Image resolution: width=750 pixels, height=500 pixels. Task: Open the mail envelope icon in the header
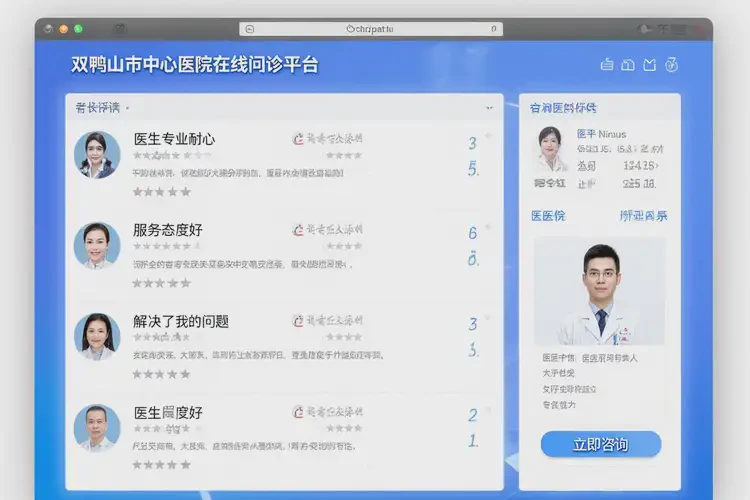[x=650, y=65]
